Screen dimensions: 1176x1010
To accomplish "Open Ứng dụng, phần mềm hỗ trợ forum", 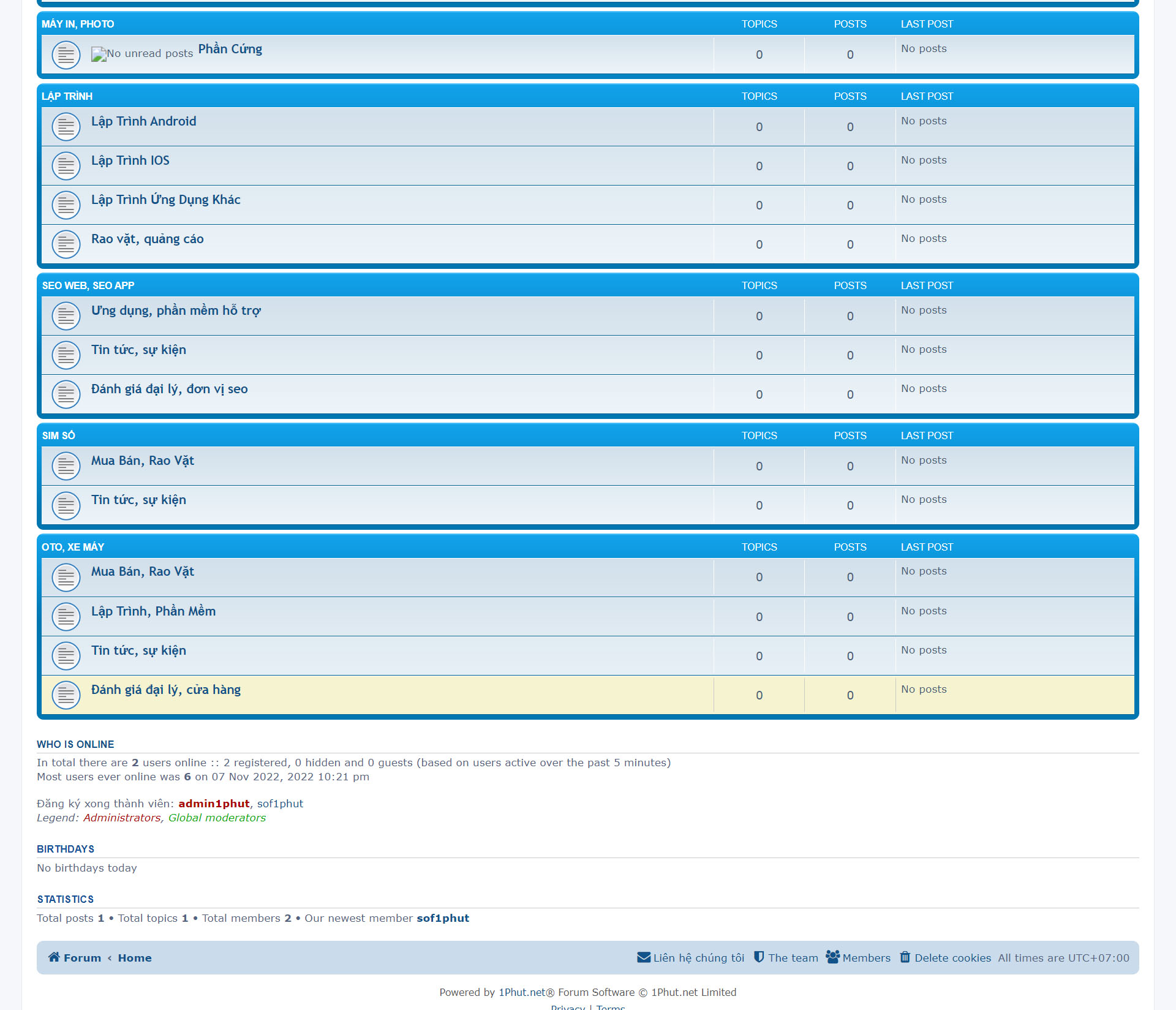I will point(176,311).
